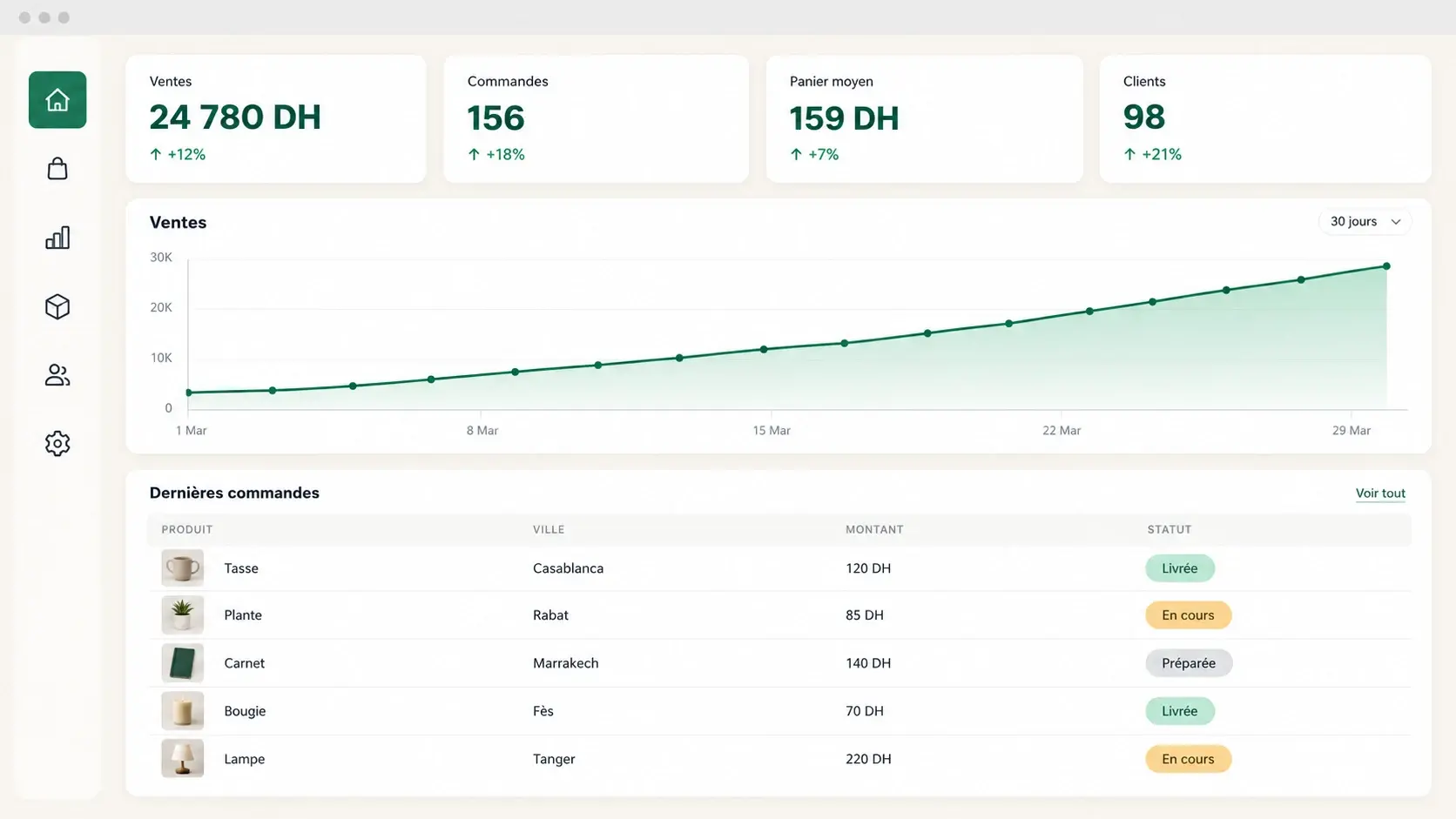Viewport: 1456px width, 819px height.
Task: Select the Plante product thumbnail
Action: (183, 615)
